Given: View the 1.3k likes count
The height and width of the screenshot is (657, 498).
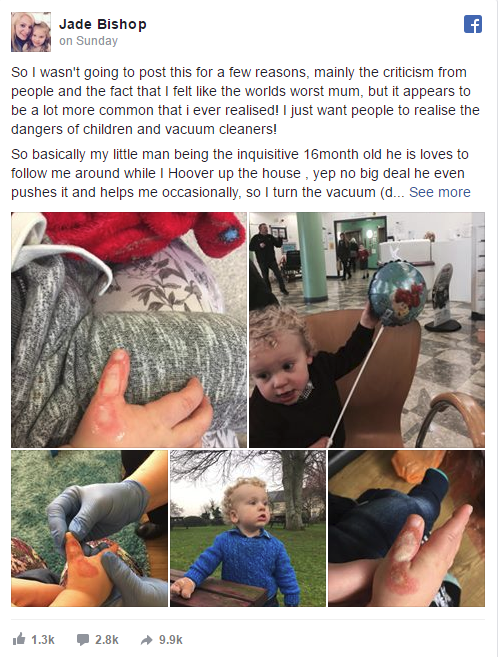Looking at the screenshot, I should pyautogui.click(x=43, y=640).
